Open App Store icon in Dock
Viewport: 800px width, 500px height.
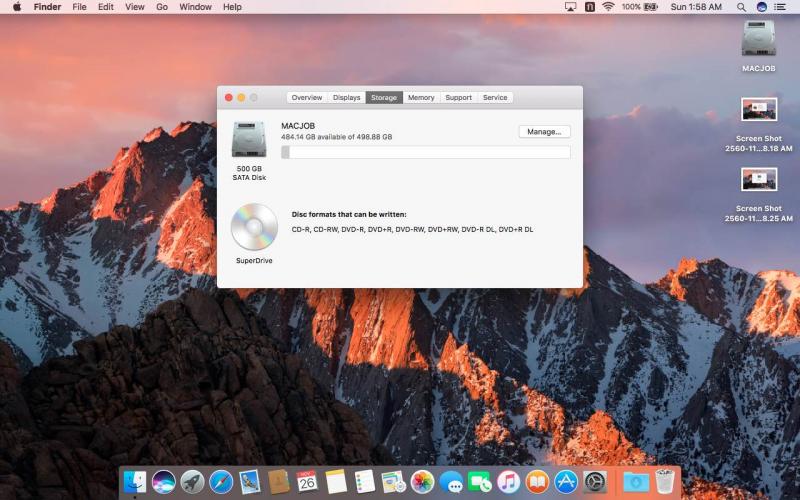click(566, 482)
